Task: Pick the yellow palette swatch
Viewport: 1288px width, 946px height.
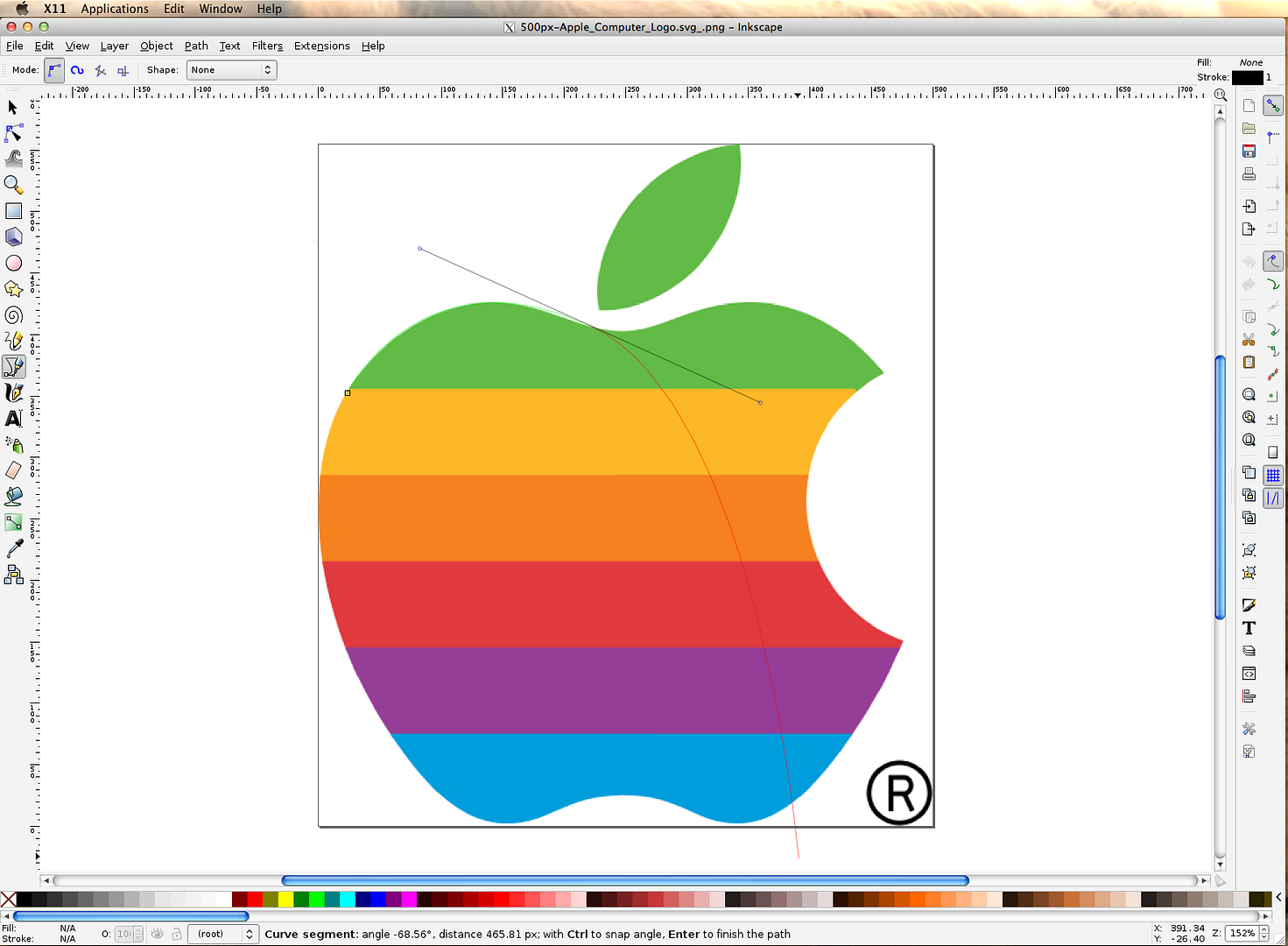Action: (285, 899)
